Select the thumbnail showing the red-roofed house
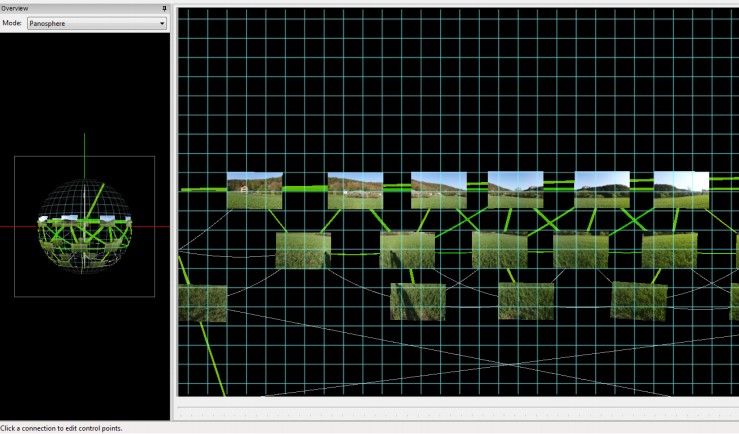739x434 pixels. [255, 191]
